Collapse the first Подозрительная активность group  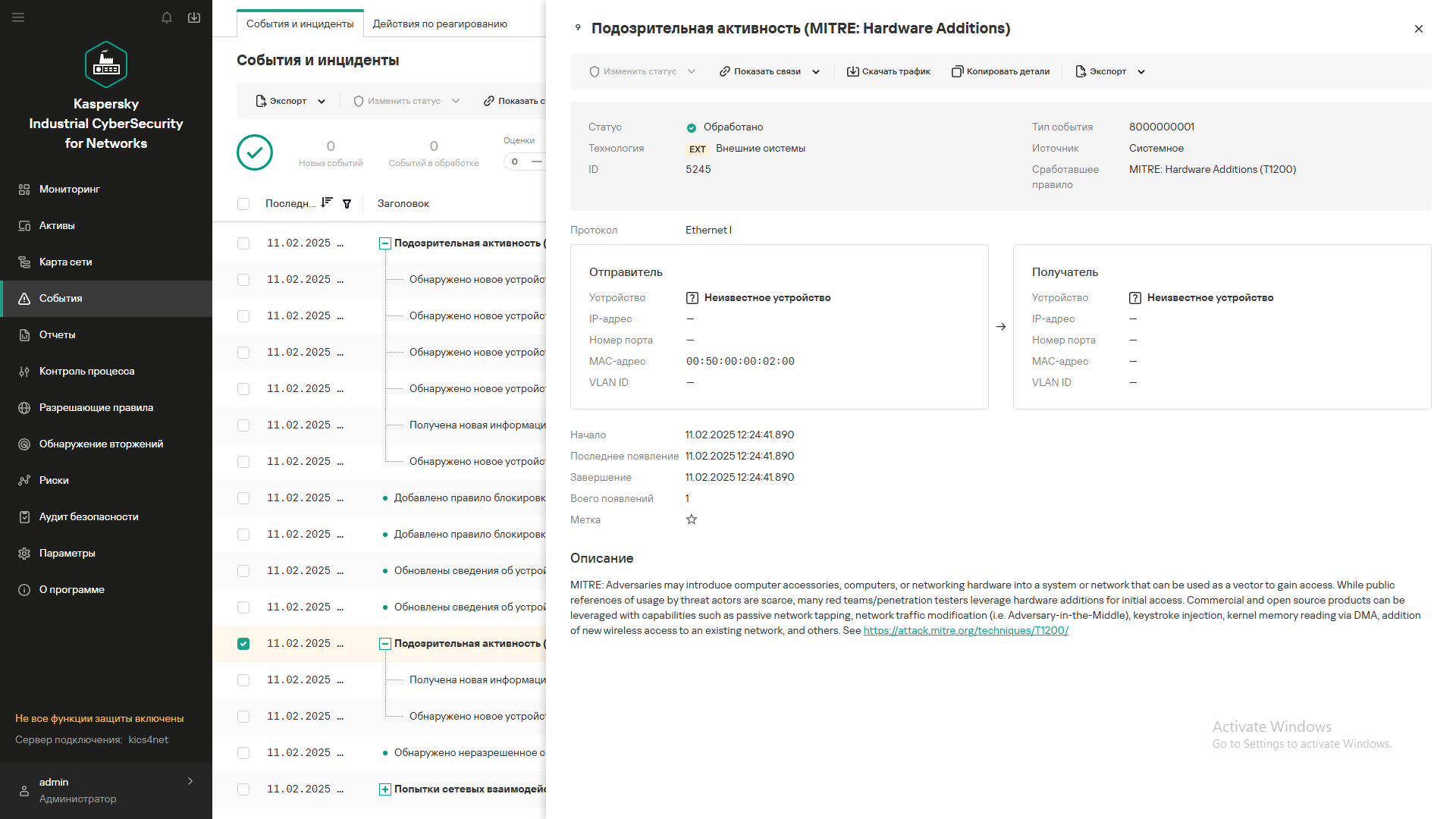tap(385, 243)
